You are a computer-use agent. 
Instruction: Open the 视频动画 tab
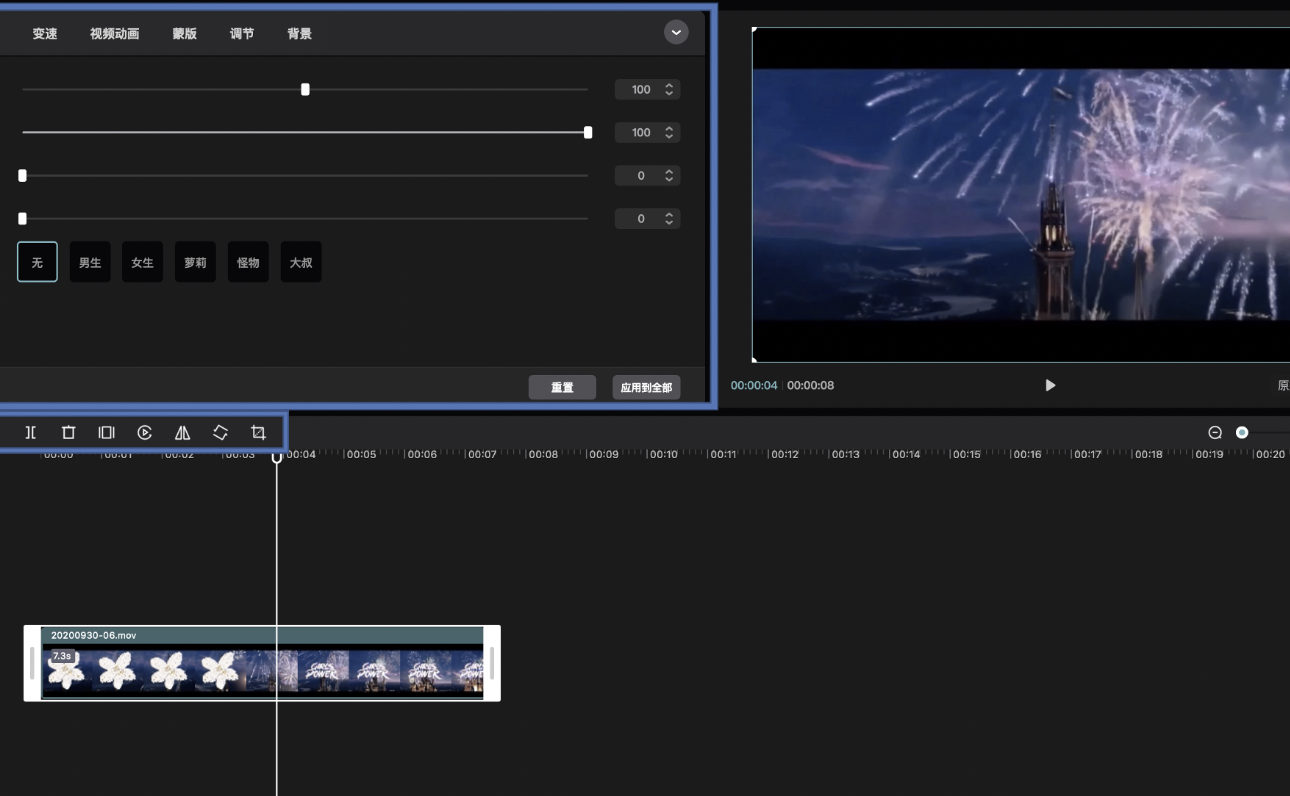pos(115,34)
